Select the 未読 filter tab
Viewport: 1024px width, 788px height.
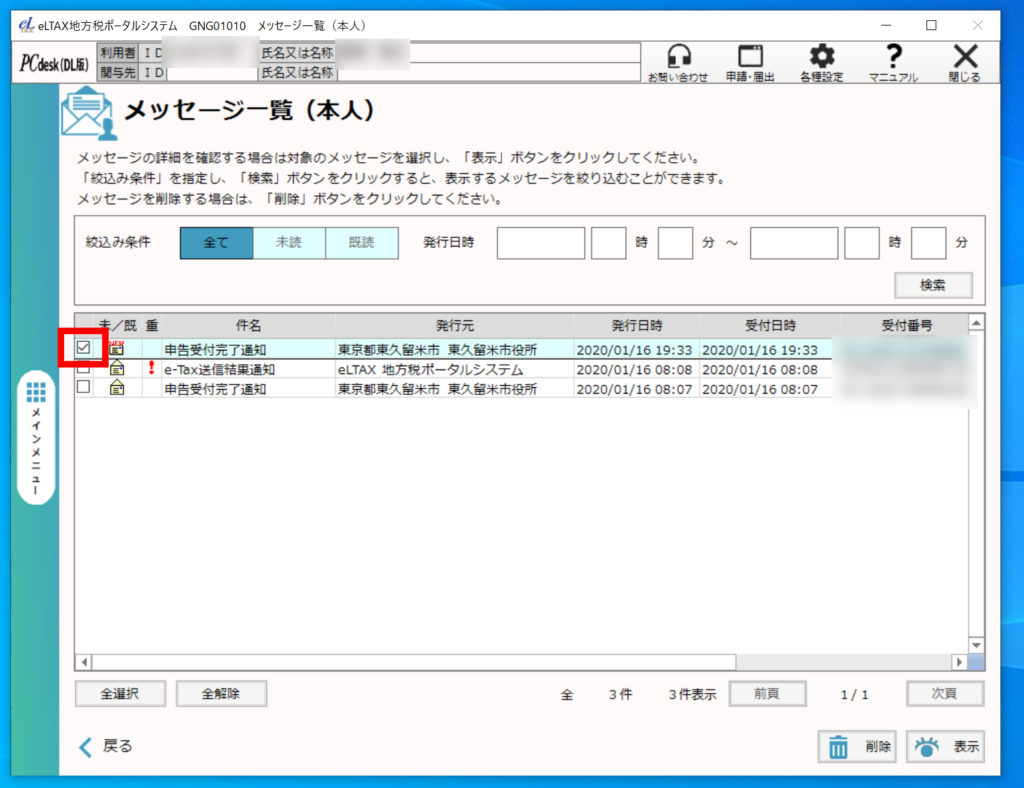289,243
